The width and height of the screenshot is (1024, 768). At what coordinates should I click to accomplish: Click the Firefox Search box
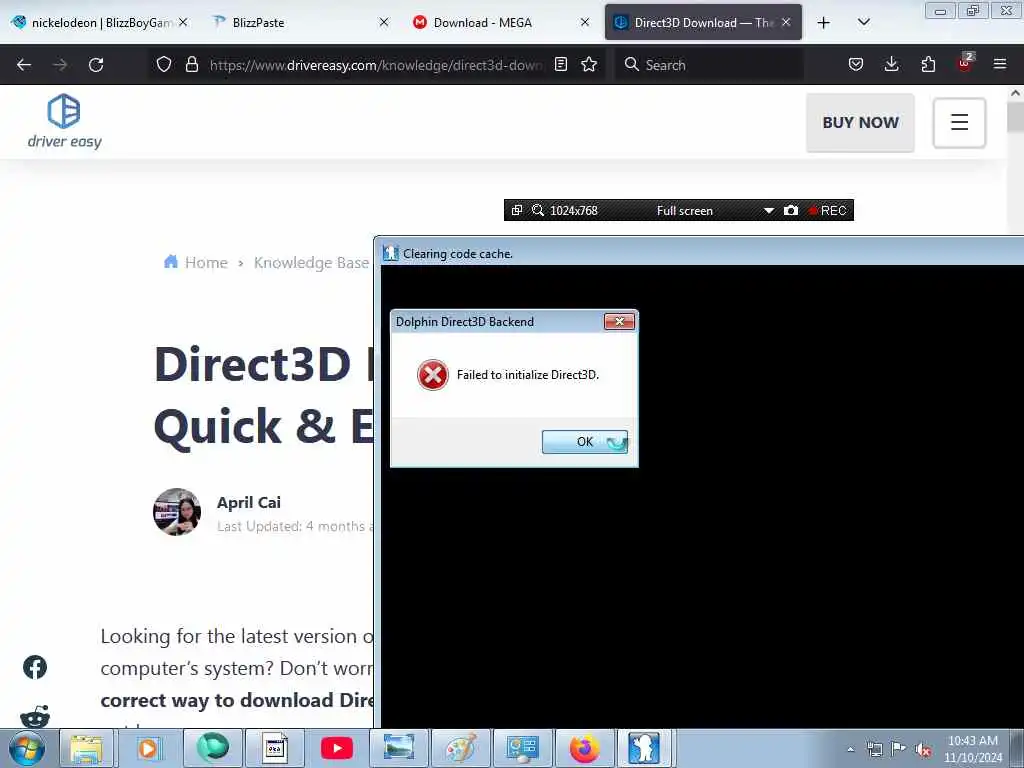pyautogui.click(x=709, y=65)
